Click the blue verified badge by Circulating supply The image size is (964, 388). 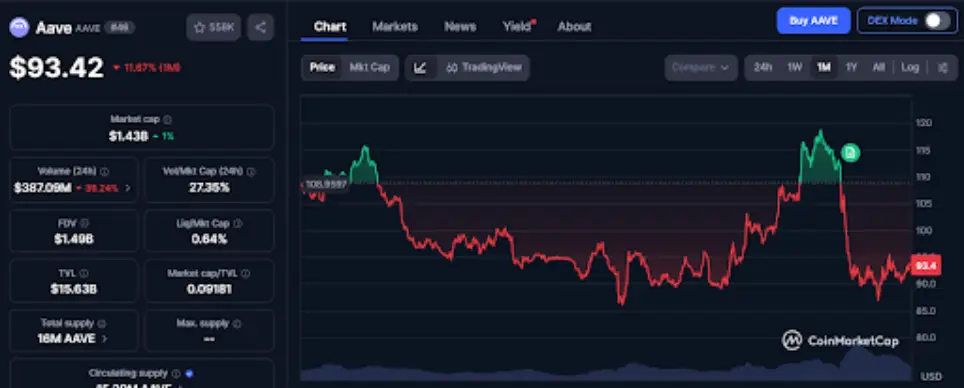coord(189,373)
